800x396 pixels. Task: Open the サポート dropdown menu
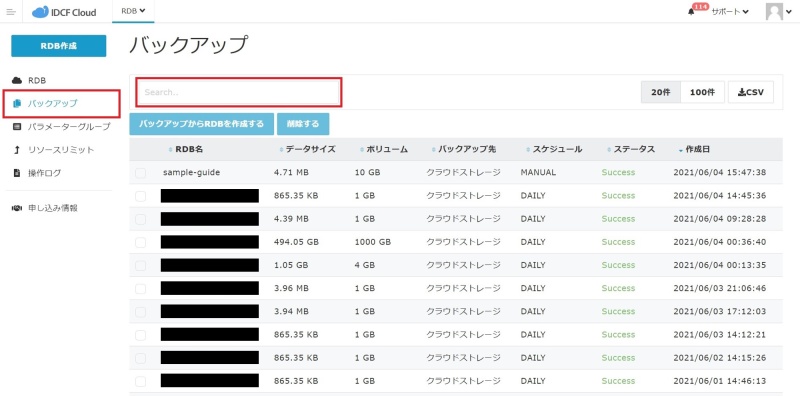tap(730, 12)
